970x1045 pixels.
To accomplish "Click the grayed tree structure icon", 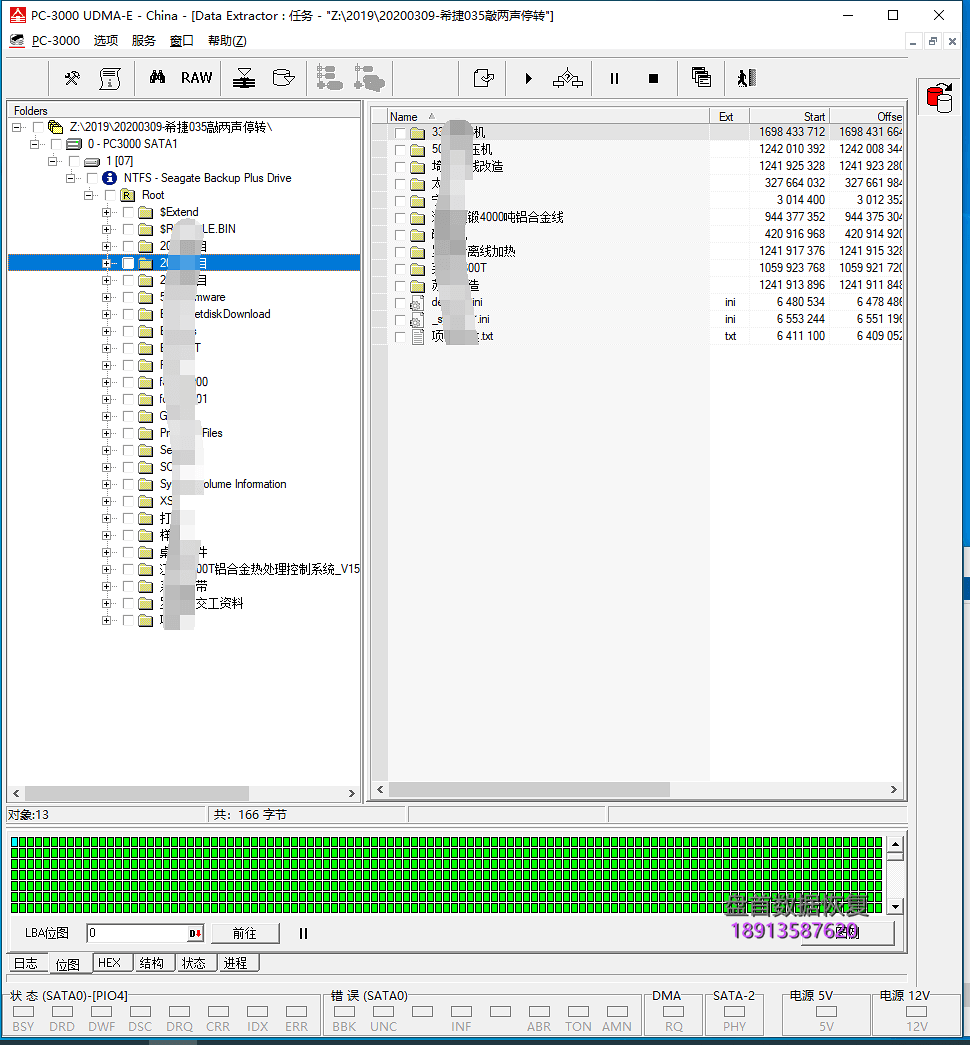I will click(x=329, y=78).
